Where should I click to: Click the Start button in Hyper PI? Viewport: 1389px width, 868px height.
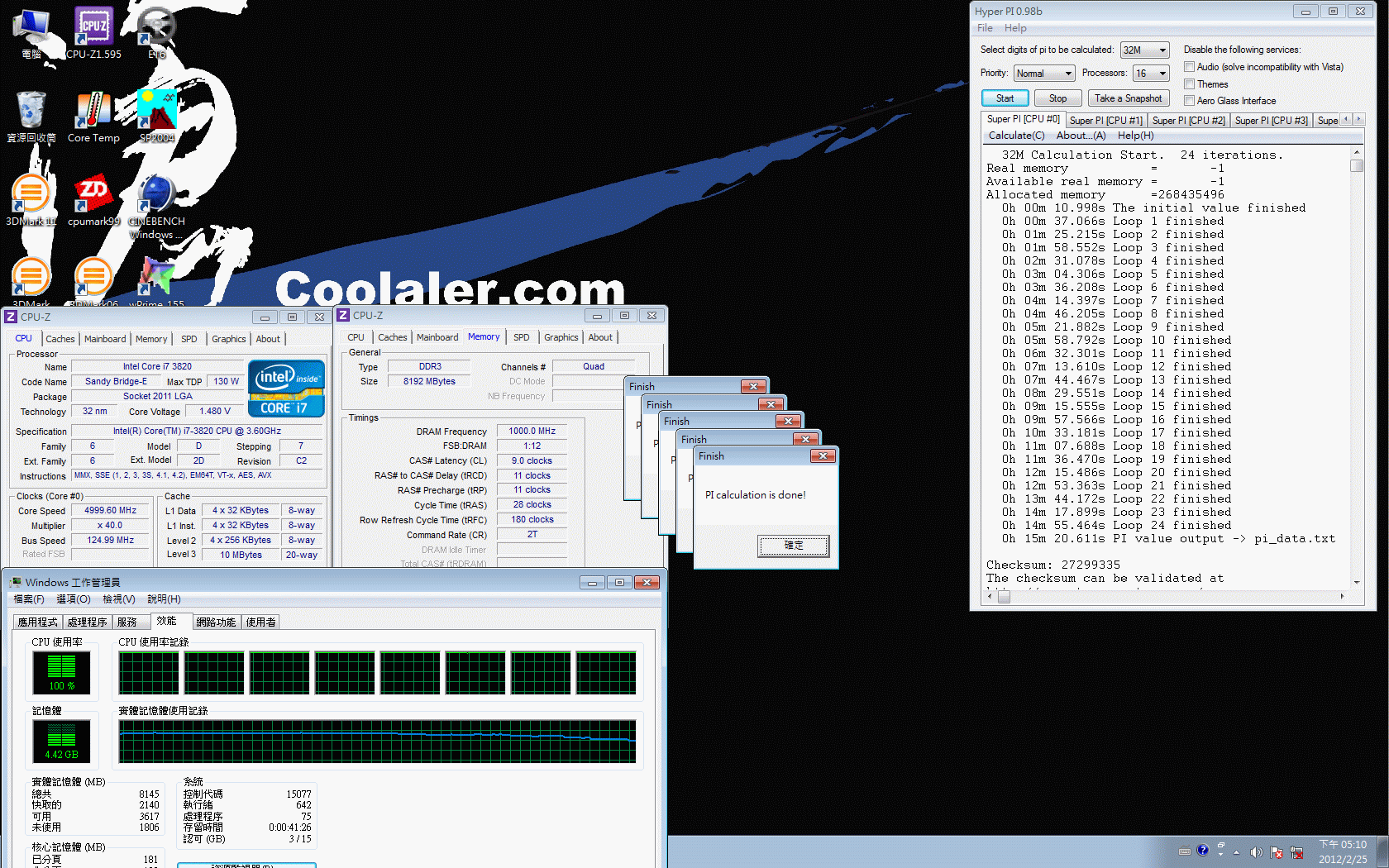coord(1005,98)
